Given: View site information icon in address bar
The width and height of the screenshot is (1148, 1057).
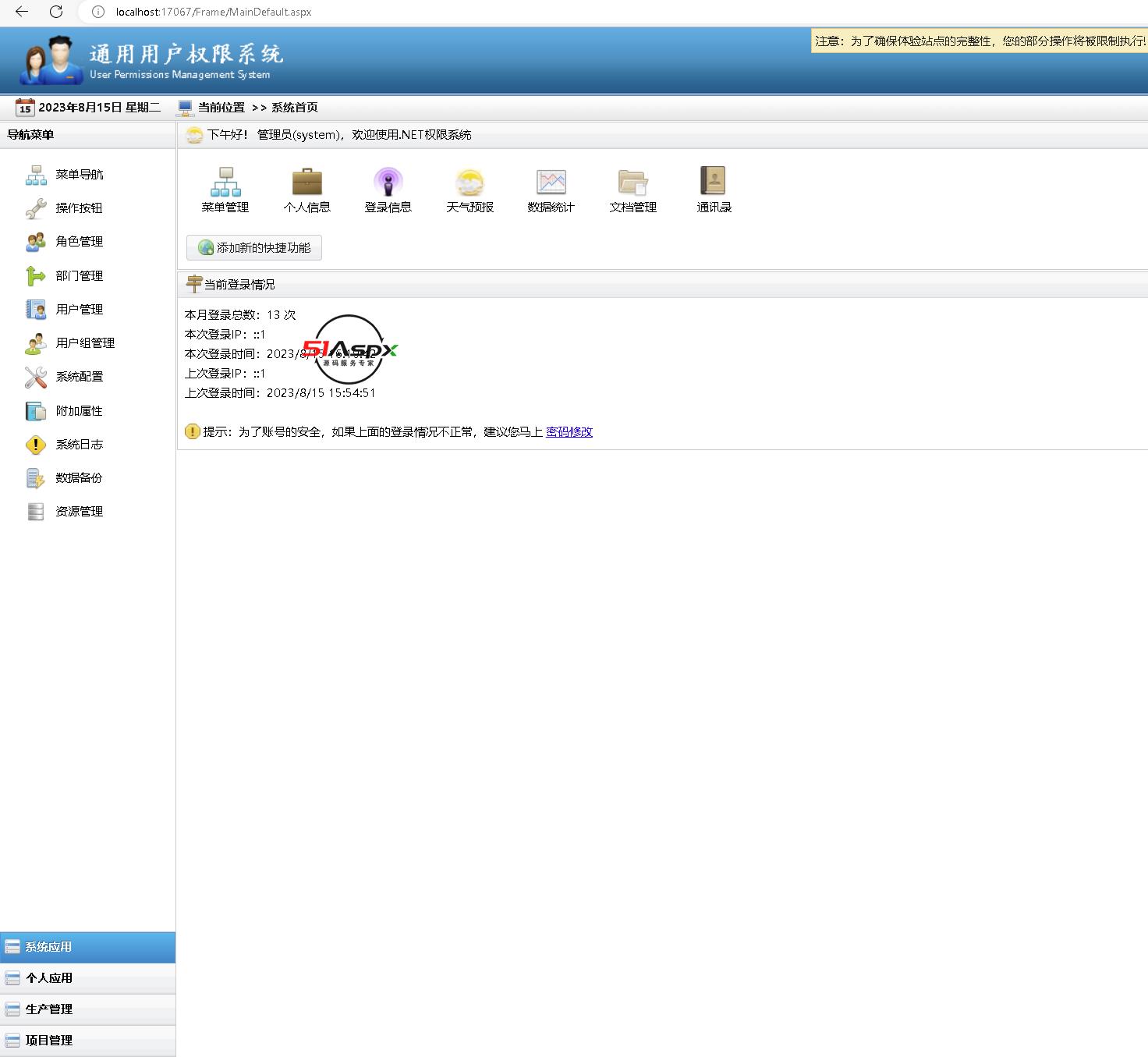Looking at the screenshot, I should tap(98, 12).
